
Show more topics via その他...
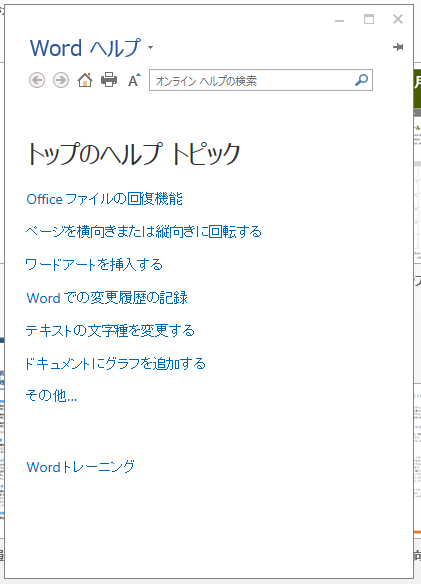51,395
